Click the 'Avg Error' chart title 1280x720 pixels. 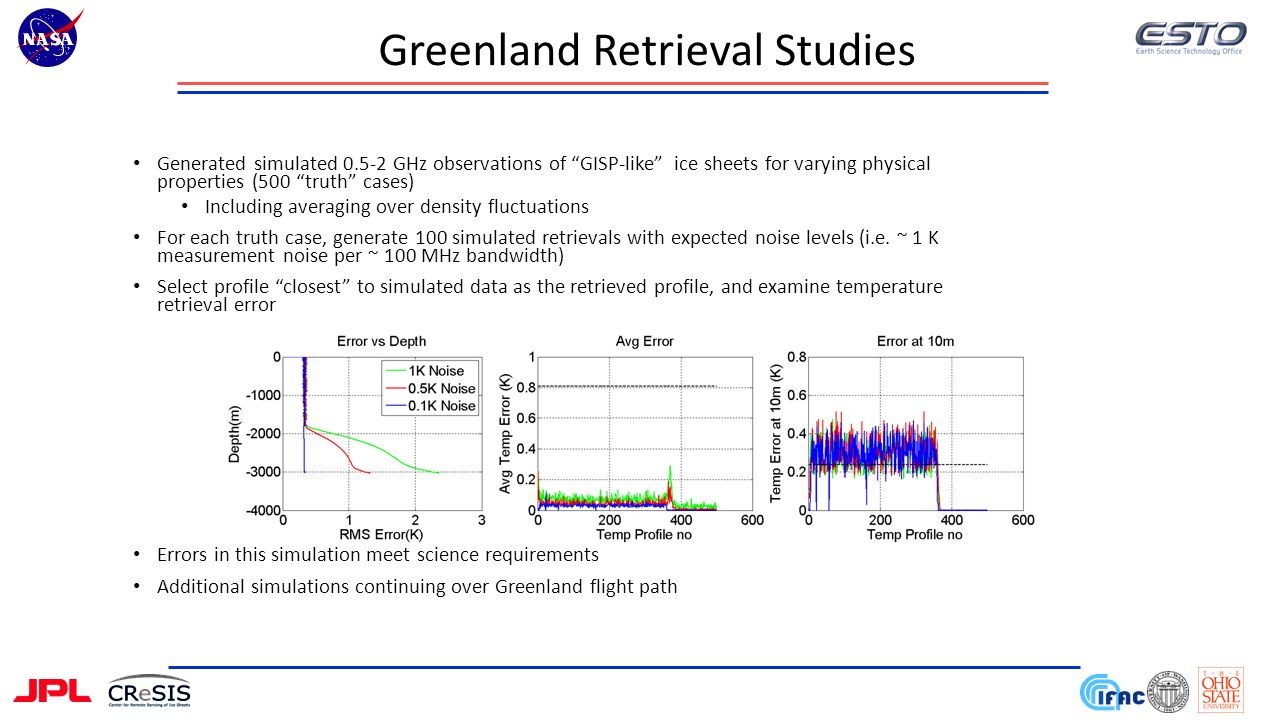click(x=645, y=341)
